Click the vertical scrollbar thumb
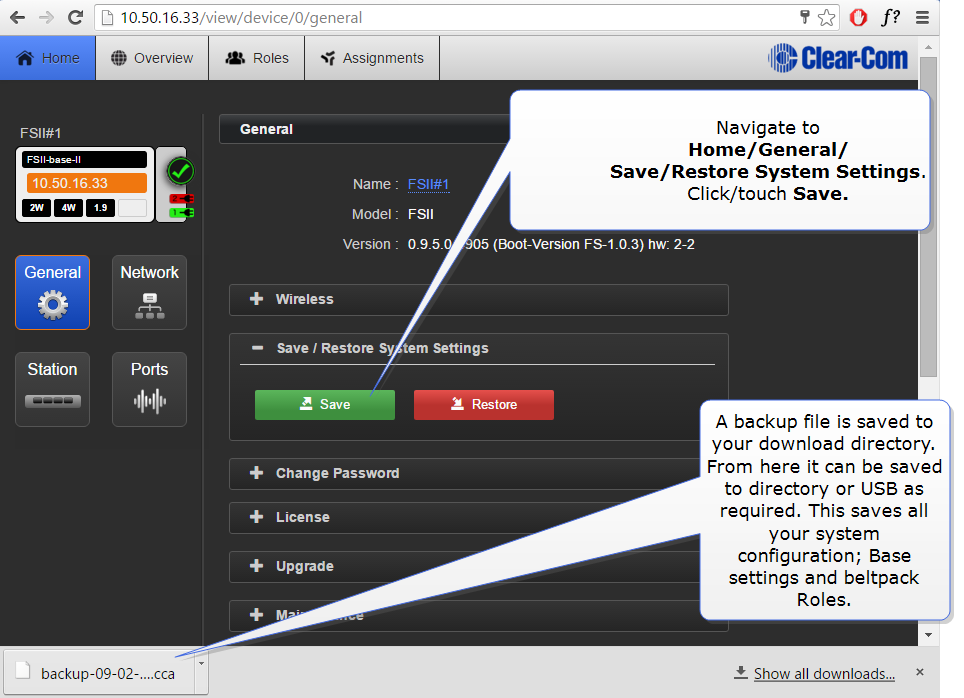Screen dimensions: 964x698 928,216
